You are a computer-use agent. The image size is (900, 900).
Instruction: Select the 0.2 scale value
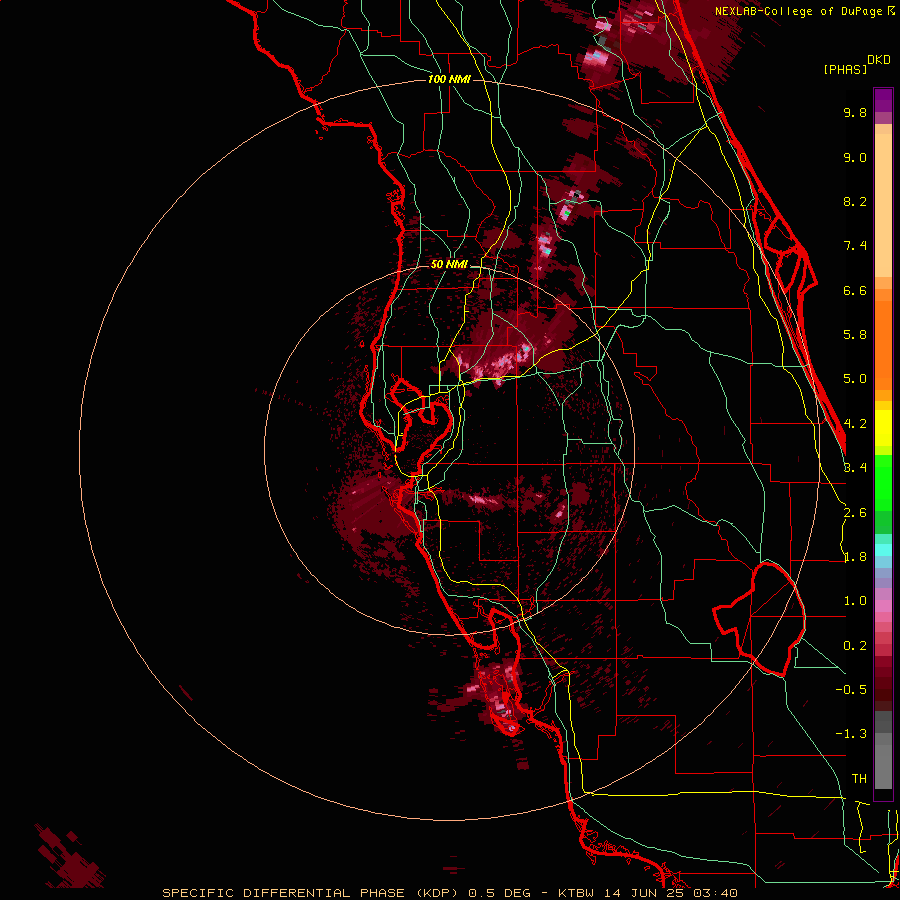(x=855, y=646)
